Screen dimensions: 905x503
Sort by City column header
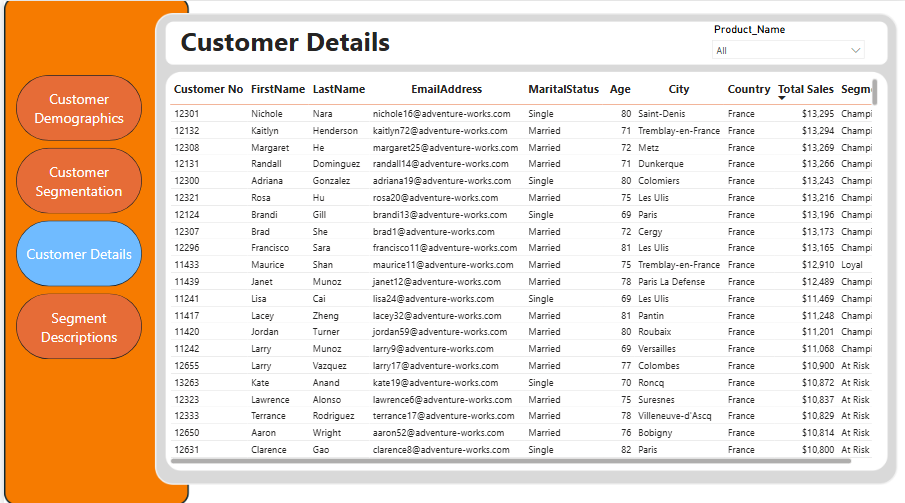679,89
